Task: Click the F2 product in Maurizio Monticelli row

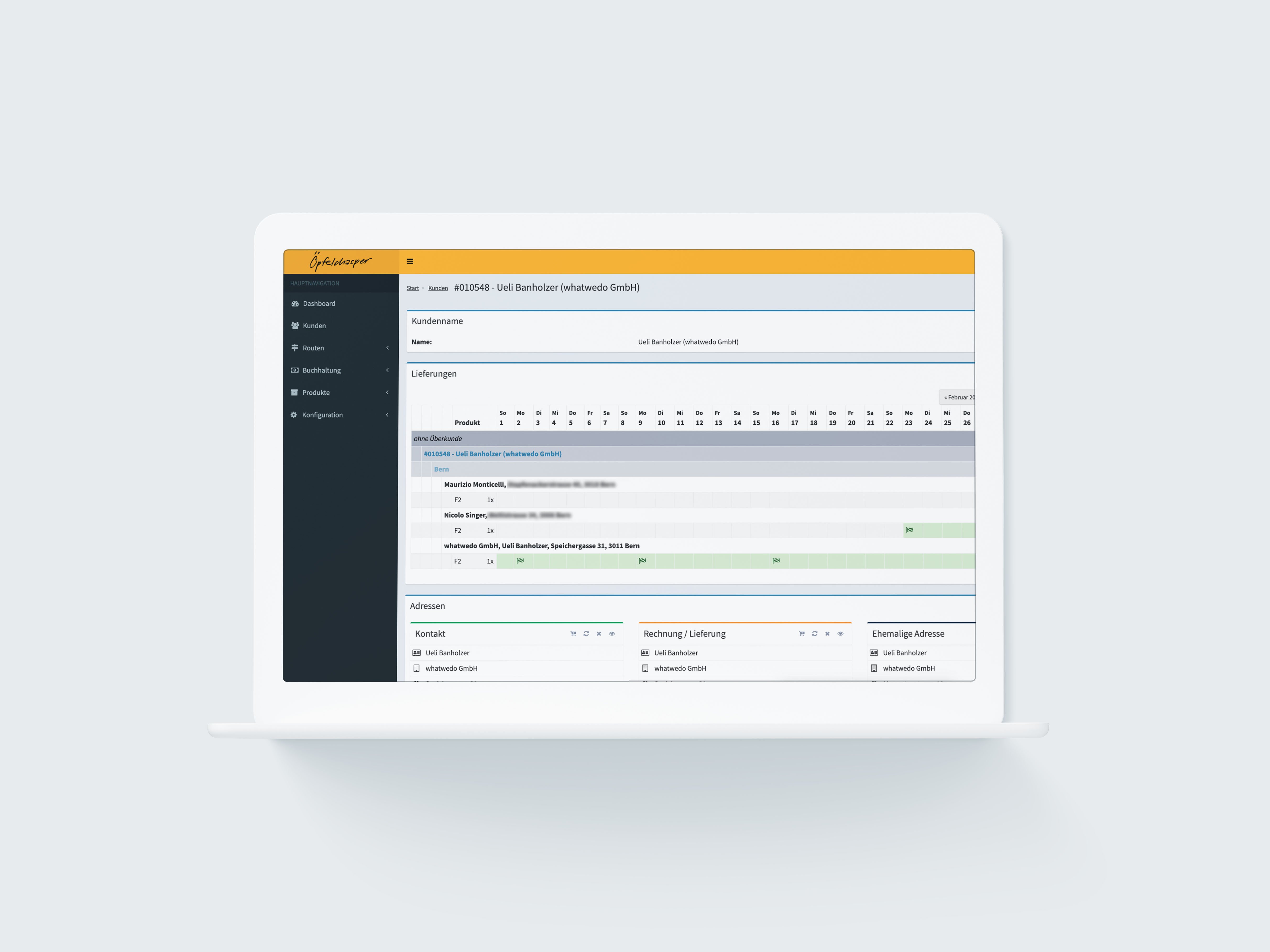Action: (x=458, y=500)
